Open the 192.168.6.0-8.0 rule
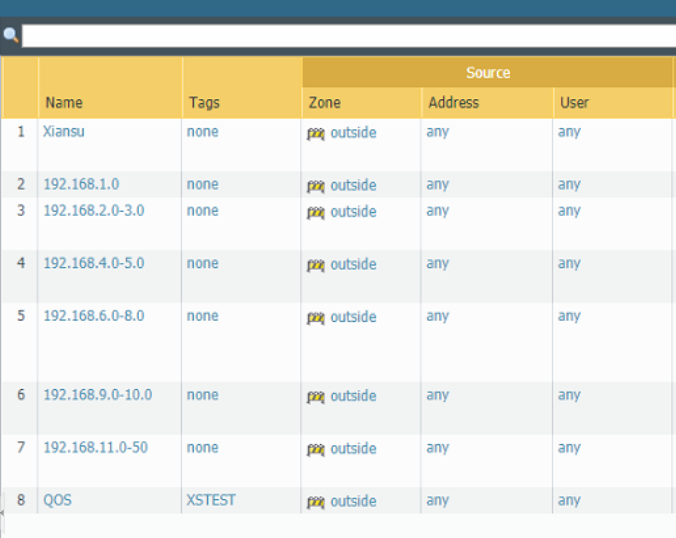Viewport: 676px width, 538px height. (x=93, y=315)
